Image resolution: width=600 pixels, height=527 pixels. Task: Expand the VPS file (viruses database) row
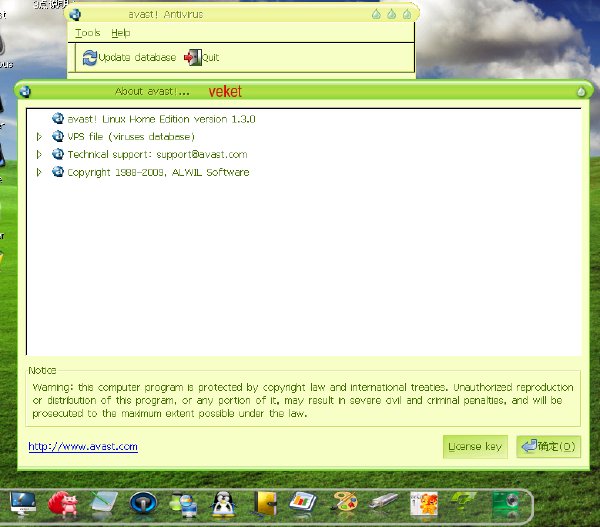pyautogui.click(x=39, y=136)
